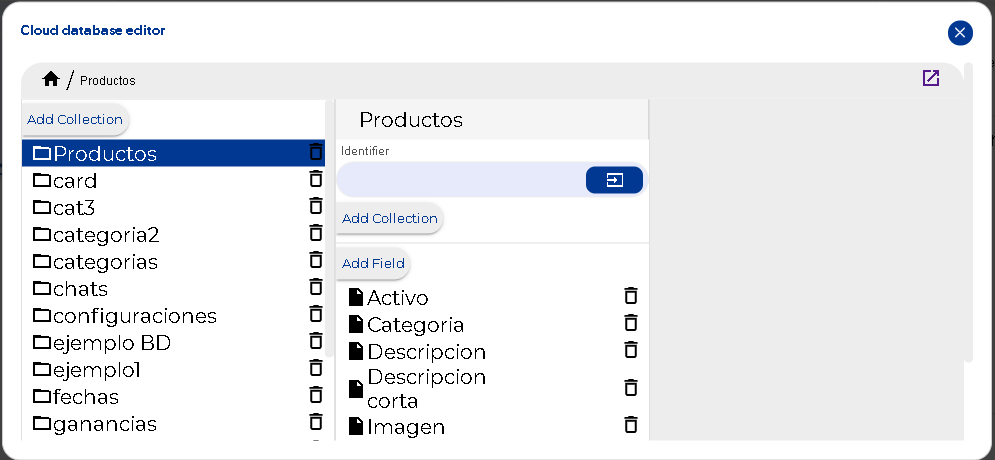Submit identifier with the arrow button
995x460 pixels.
614,180
